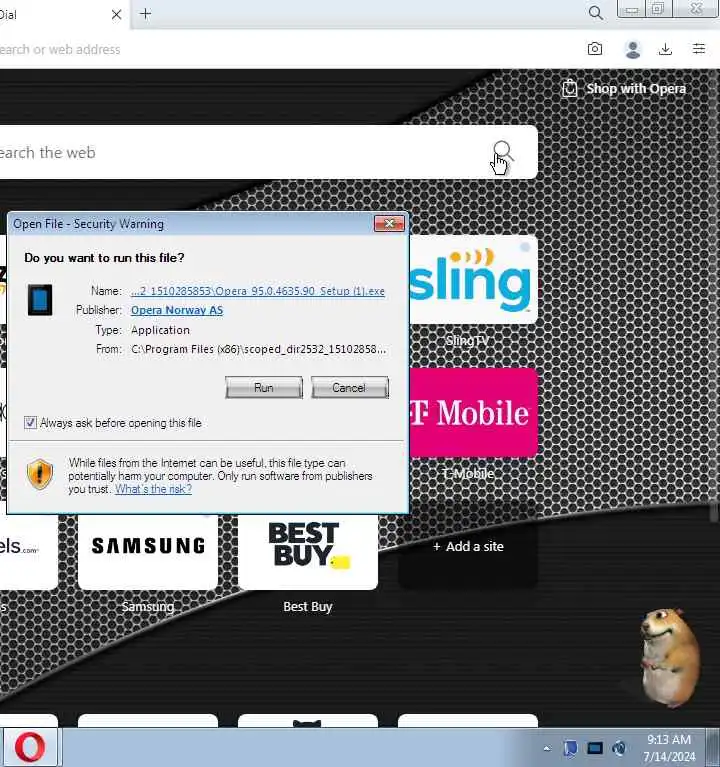Open the Samsung speed dial tile
Screen dimensions: 720x767
pyautogui.click(x=148, y=551)
